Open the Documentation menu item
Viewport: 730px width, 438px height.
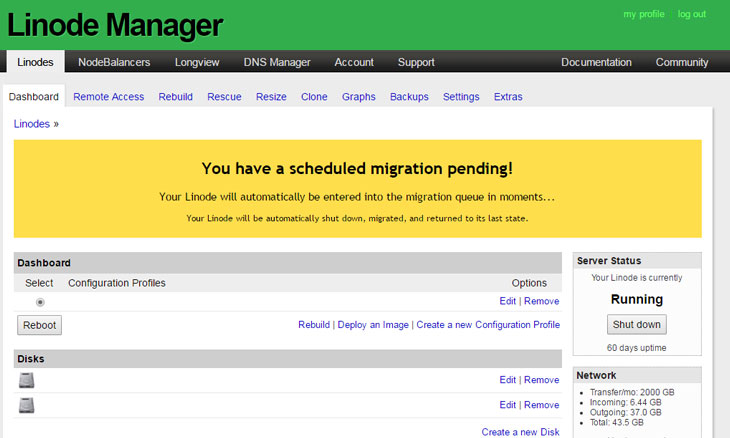596,62
